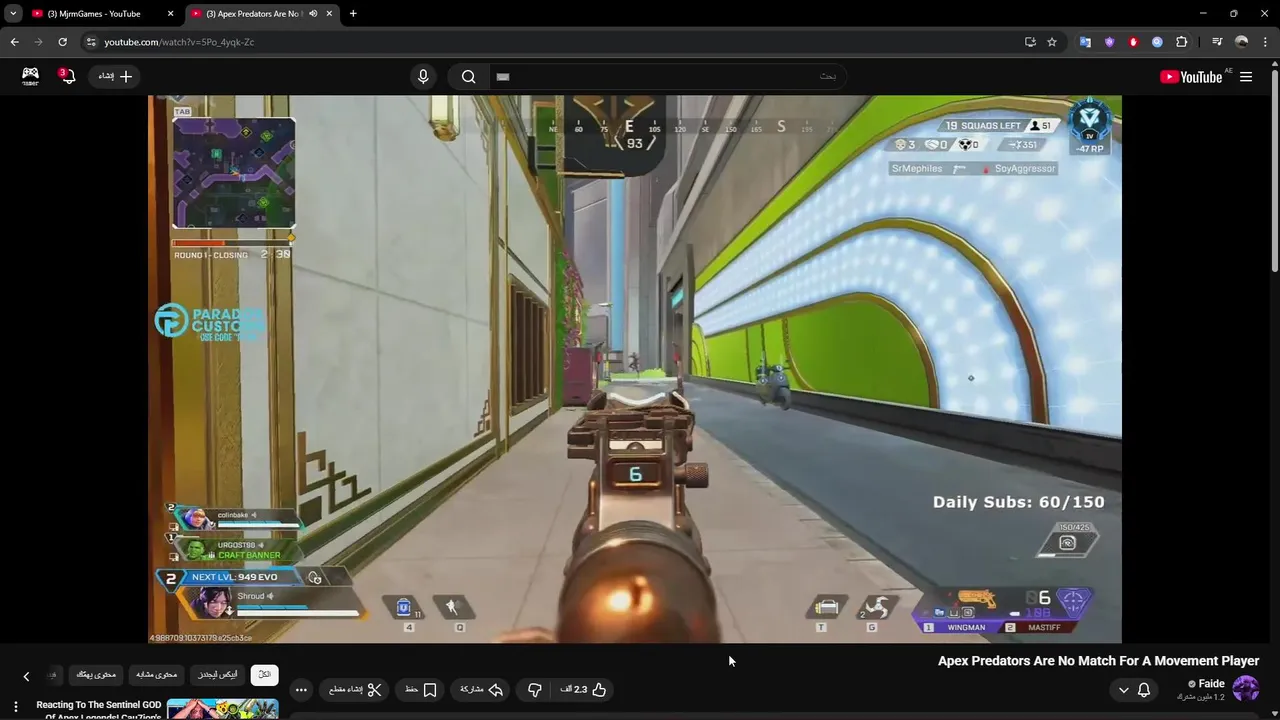Like the video with thumbs up
Viewport: 1280px width, 720px height.
(583, 690)
